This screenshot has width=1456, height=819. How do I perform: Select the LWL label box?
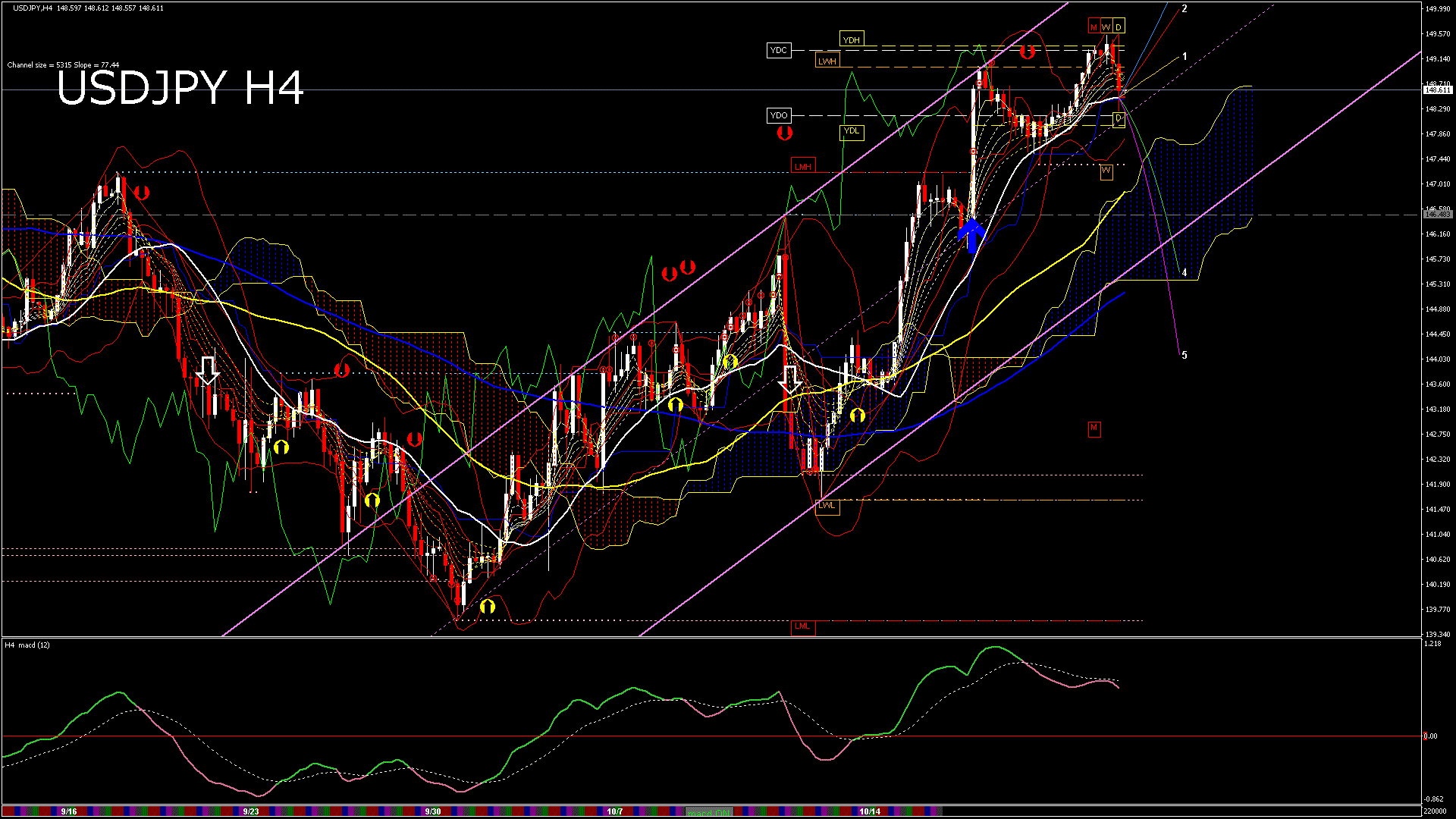pos(827,506)
